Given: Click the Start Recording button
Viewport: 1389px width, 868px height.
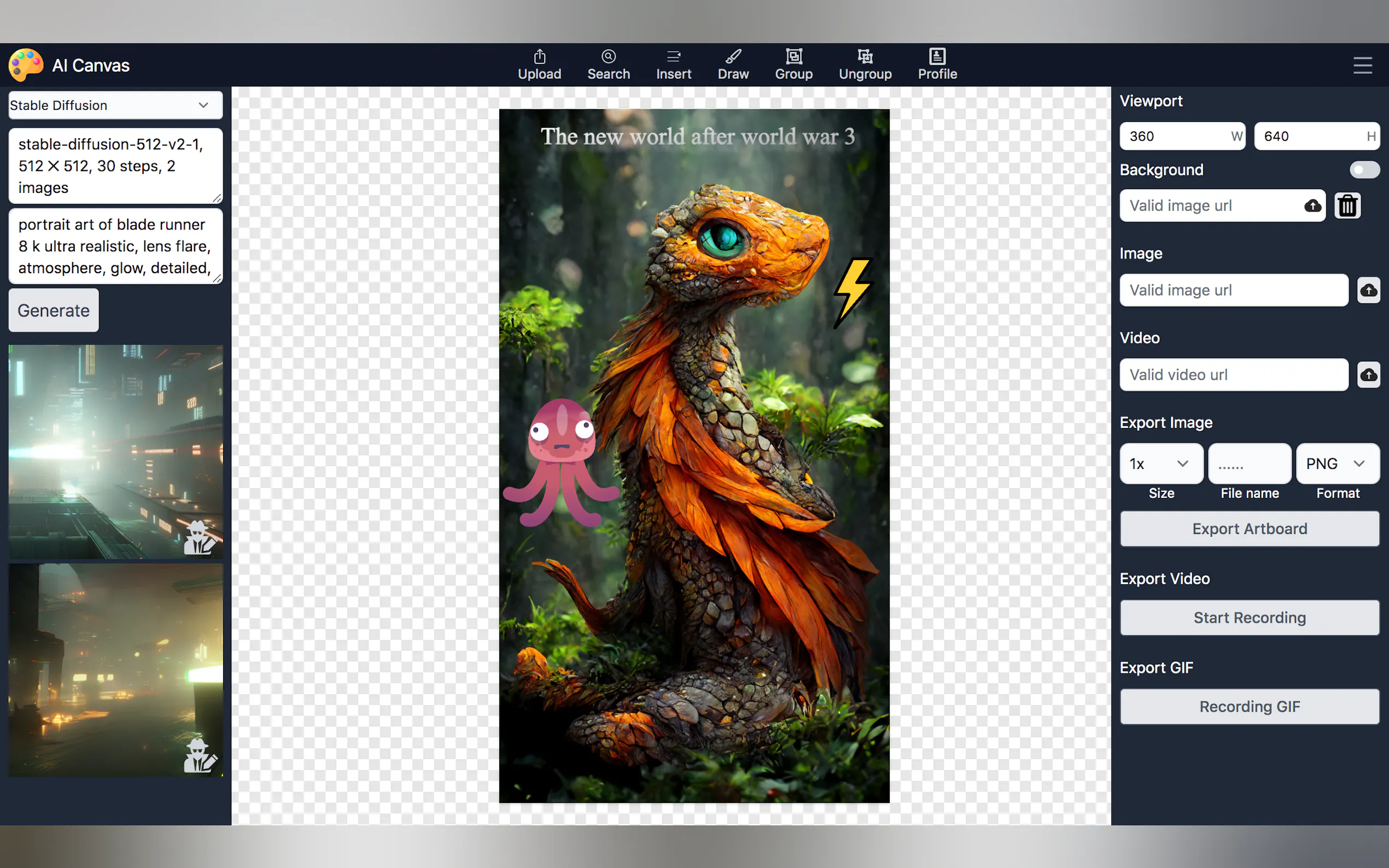Looking at the screenshot, I should pos(1249,618).
